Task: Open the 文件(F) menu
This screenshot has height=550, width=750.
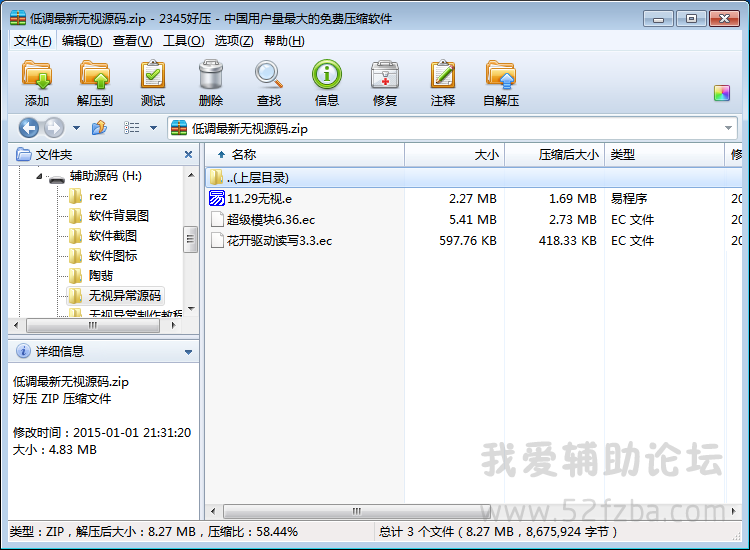Action: pyautogui.click(x=33, y=41)
